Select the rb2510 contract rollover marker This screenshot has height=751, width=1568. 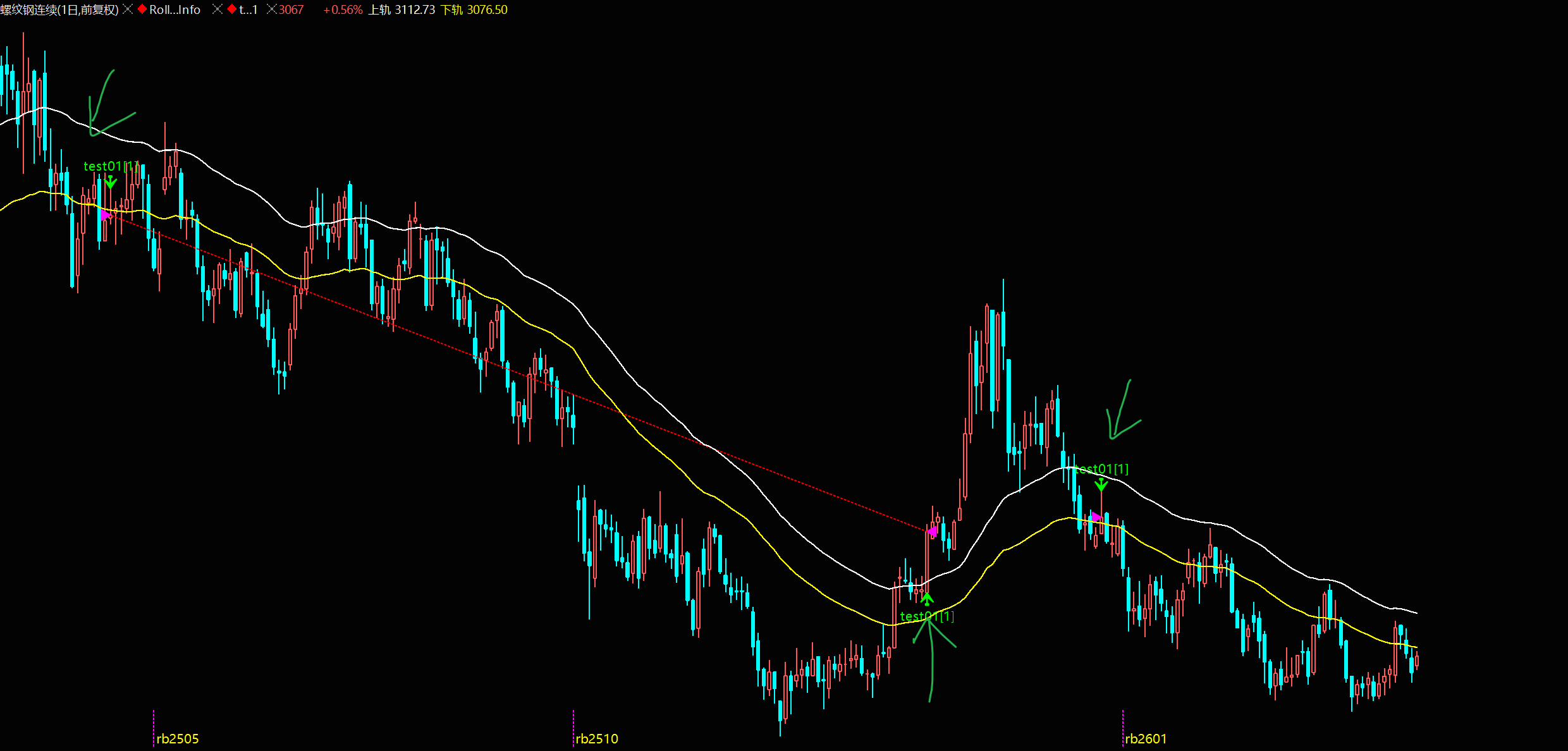coord(597,738)
